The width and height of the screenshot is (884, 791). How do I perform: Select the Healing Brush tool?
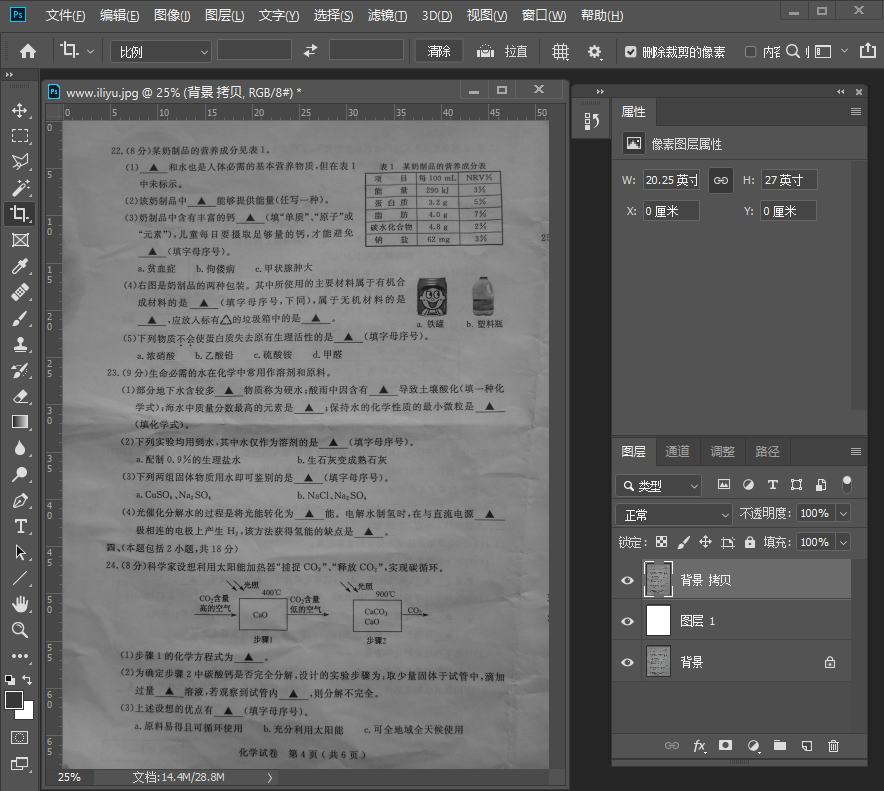[x=20, y=292]
